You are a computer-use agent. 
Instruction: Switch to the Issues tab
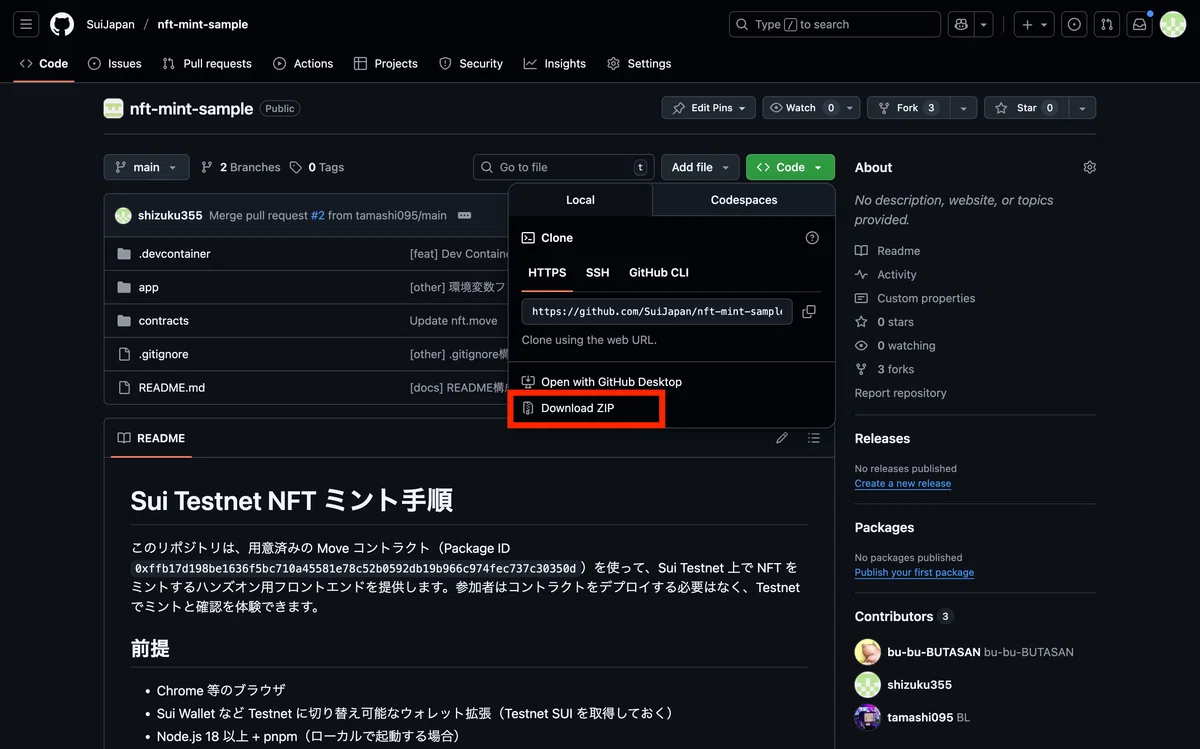(x=115, y=63)
